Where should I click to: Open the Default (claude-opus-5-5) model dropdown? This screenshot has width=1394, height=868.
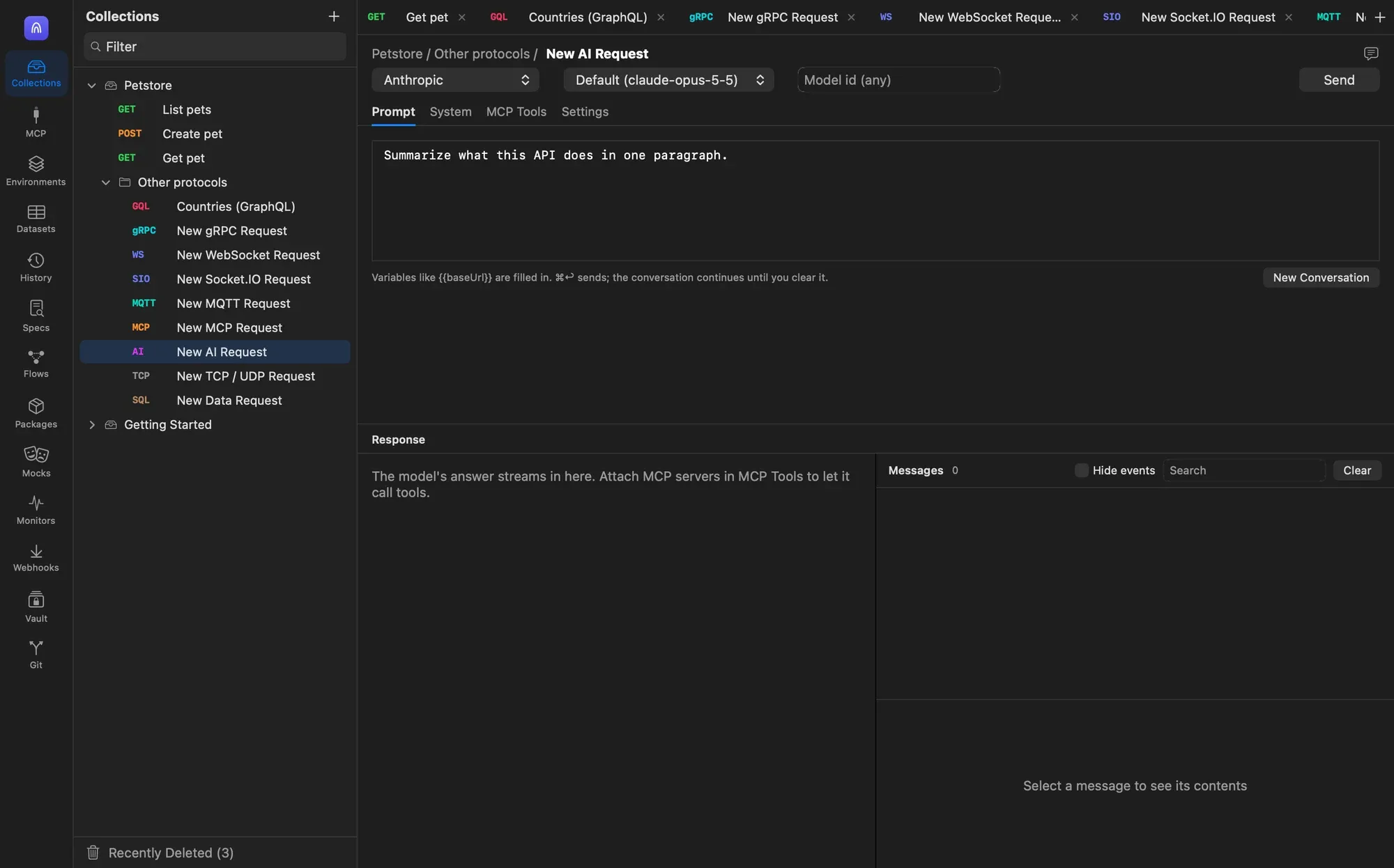[x=668, y=80]
